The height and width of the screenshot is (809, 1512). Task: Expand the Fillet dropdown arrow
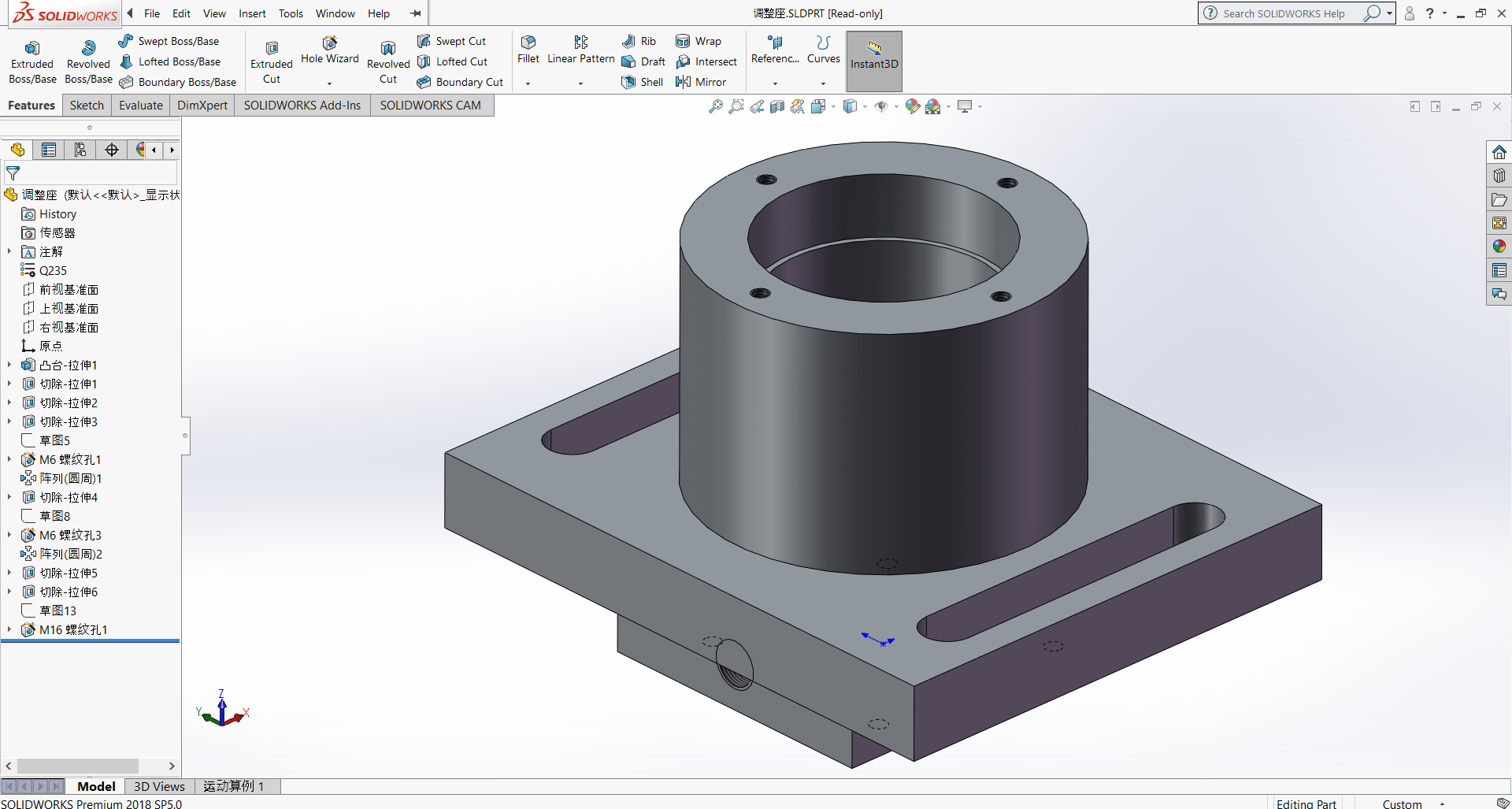(x=528, y=83)
